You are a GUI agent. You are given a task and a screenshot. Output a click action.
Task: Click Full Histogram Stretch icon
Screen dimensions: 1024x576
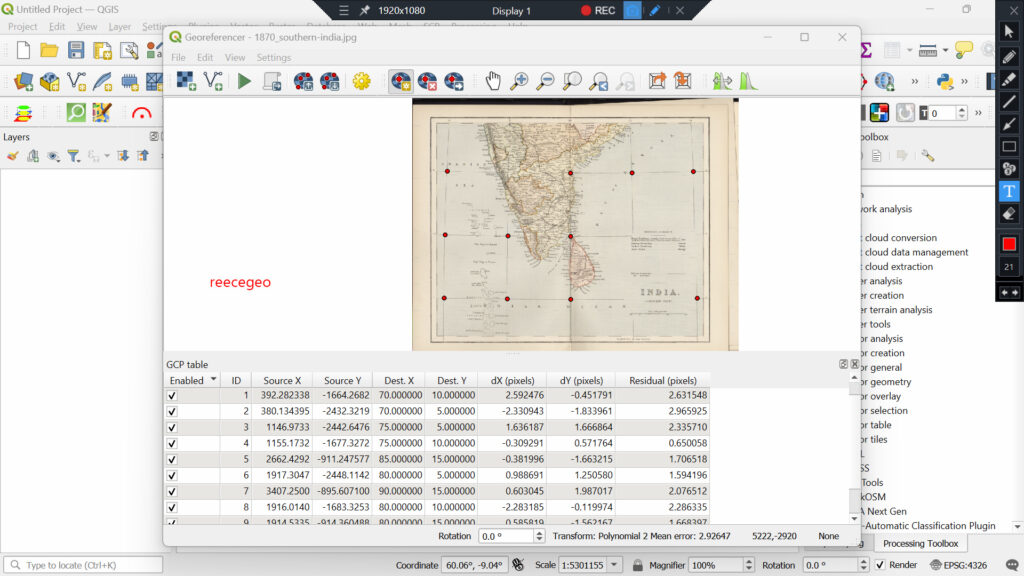pyautogui.click(x=722, y=81)
